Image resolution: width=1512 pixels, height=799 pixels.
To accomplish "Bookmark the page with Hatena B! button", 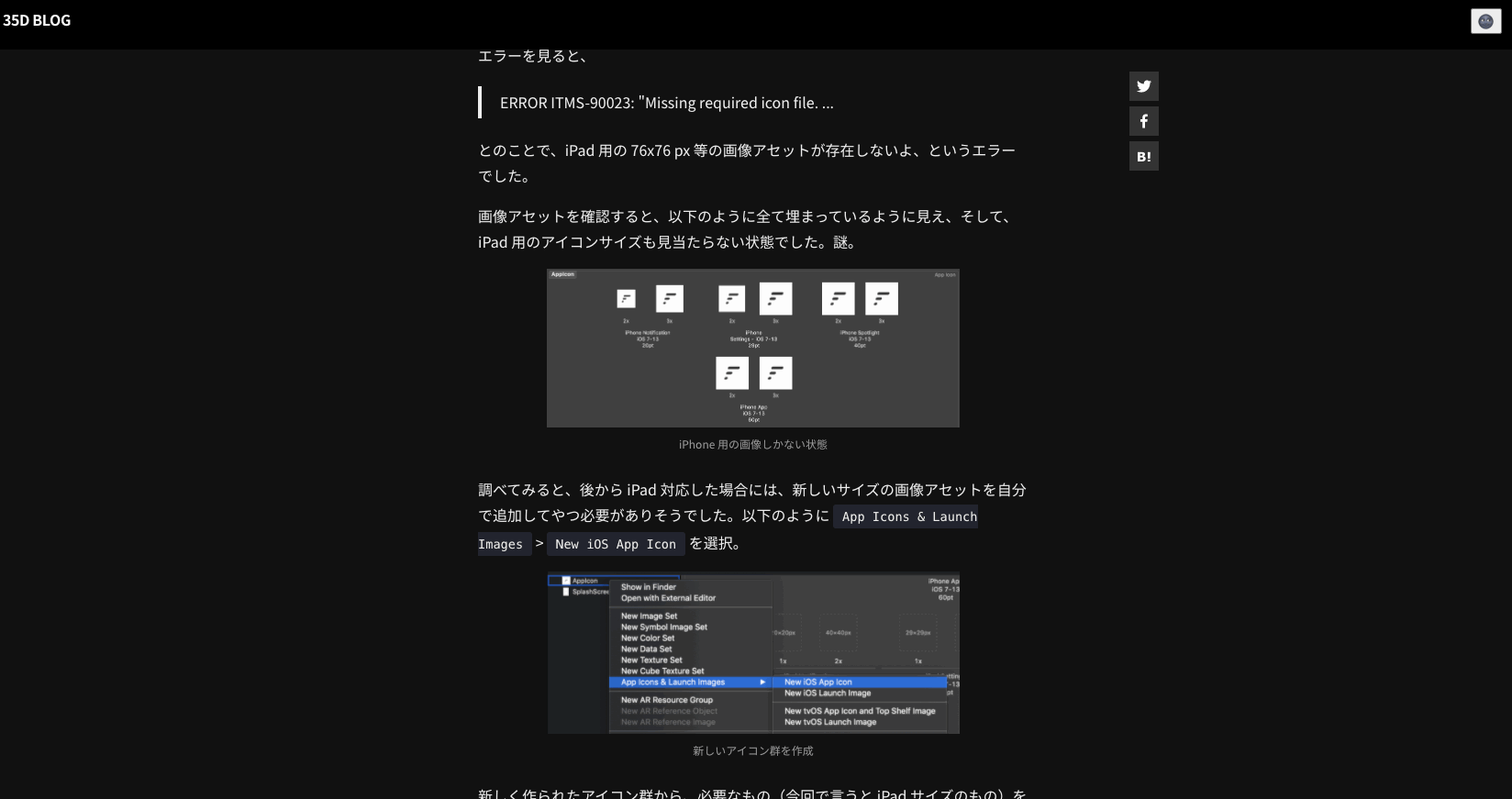I will (1143, 156).
